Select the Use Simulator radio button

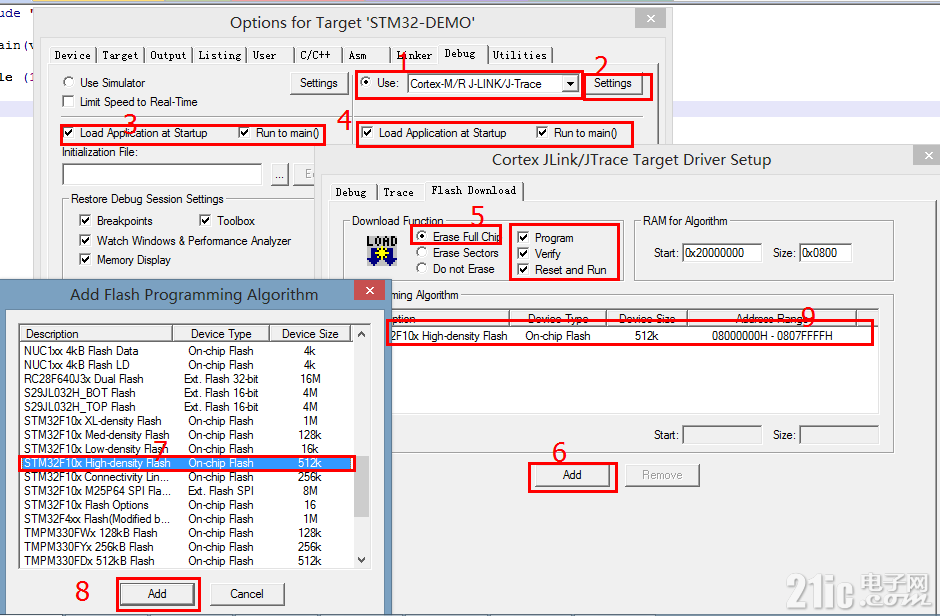tap(68, 82)
